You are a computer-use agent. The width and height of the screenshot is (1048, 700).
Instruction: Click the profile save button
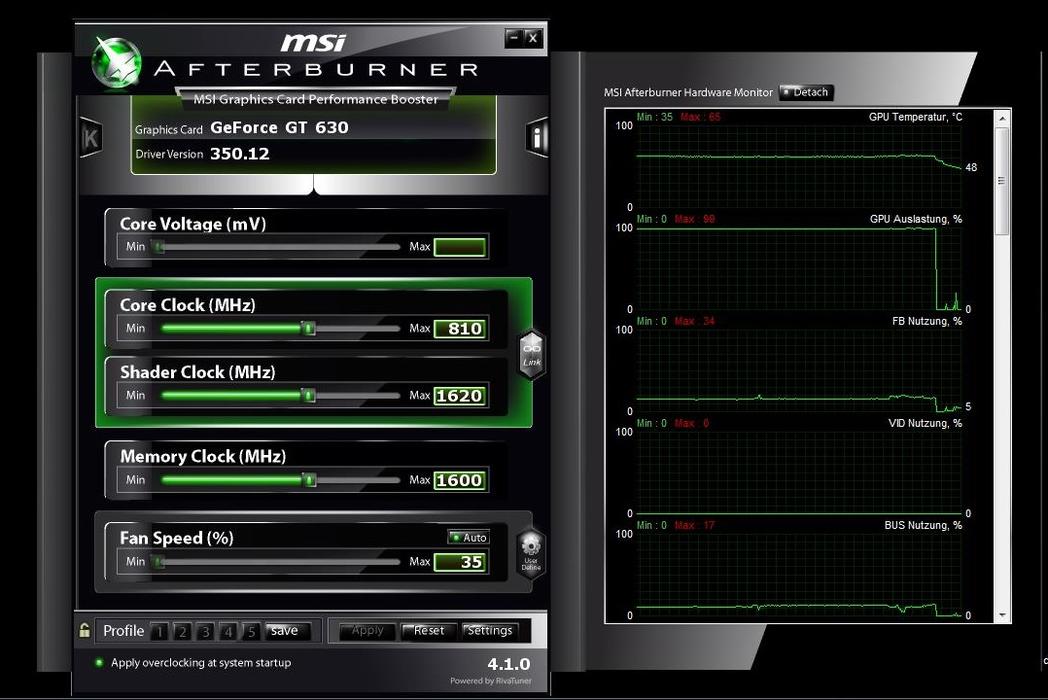click(287, 630)
